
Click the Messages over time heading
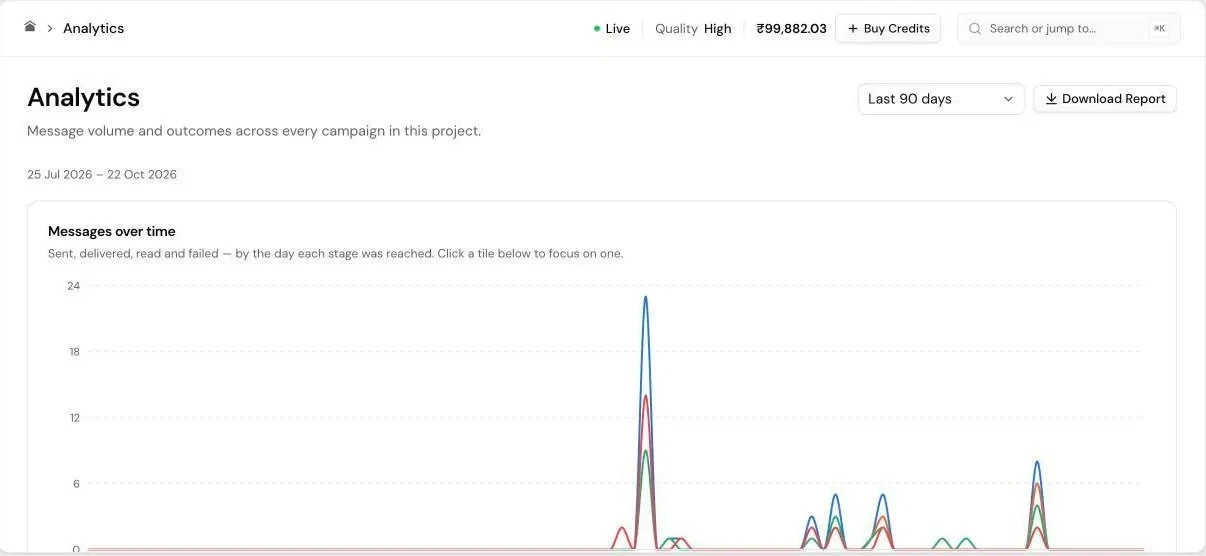[x=112, y=231]
